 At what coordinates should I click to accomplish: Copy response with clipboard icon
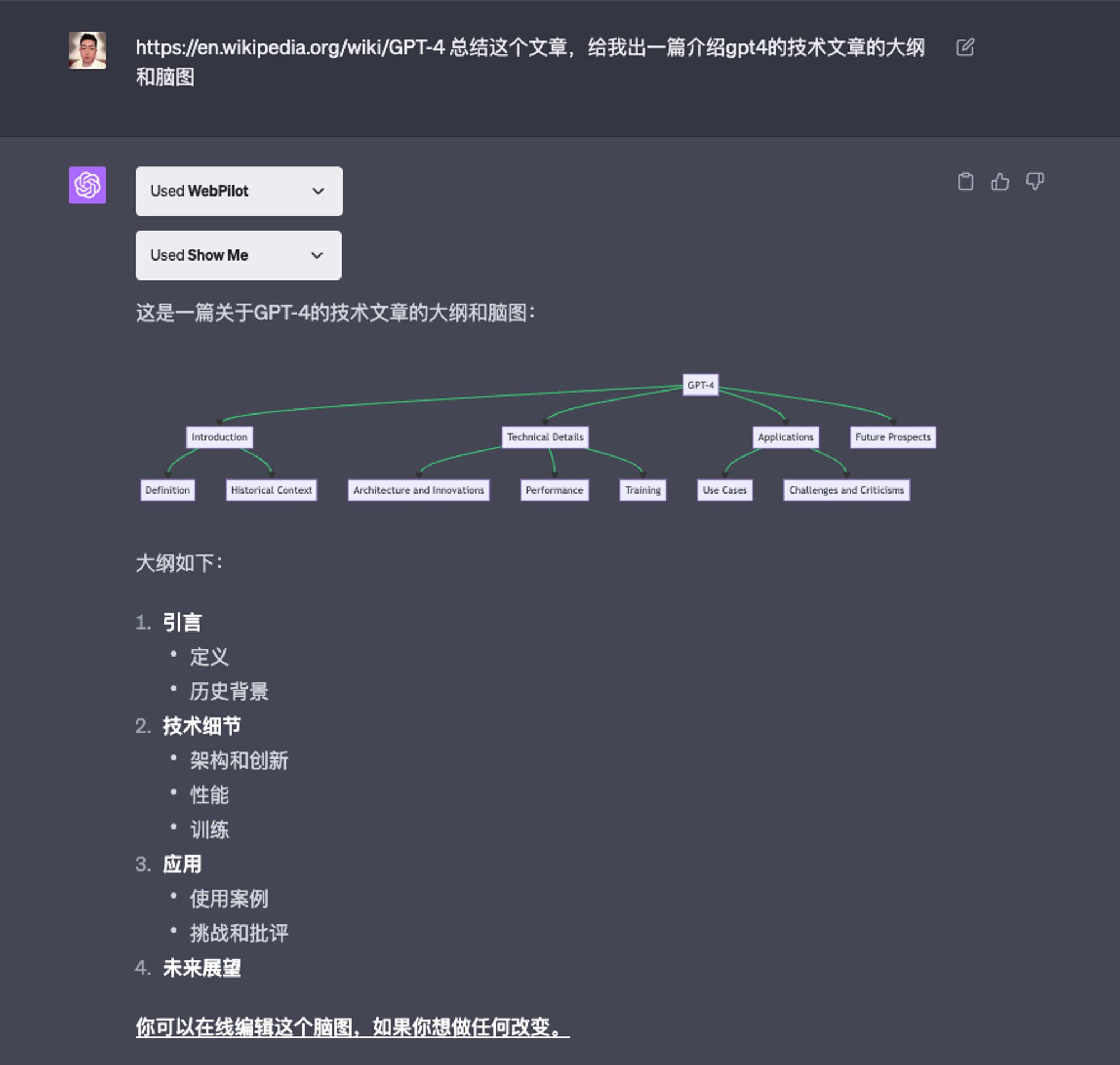[965, 182]
